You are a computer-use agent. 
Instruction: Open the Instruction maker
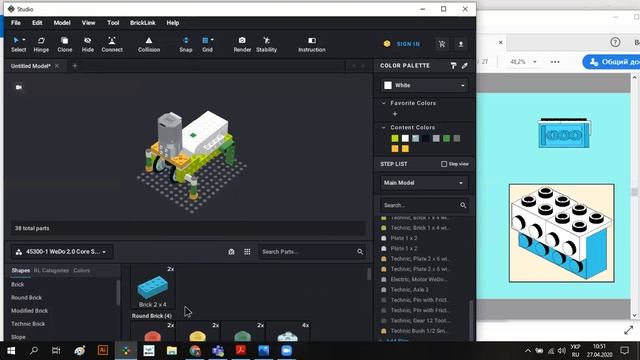click(312, 44)
